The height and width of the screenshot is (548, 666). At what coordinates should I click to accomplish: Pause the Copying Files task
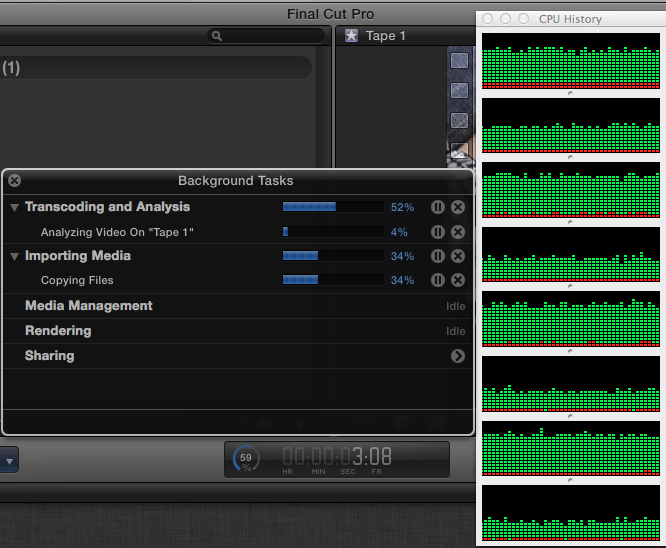coord(438,280)
